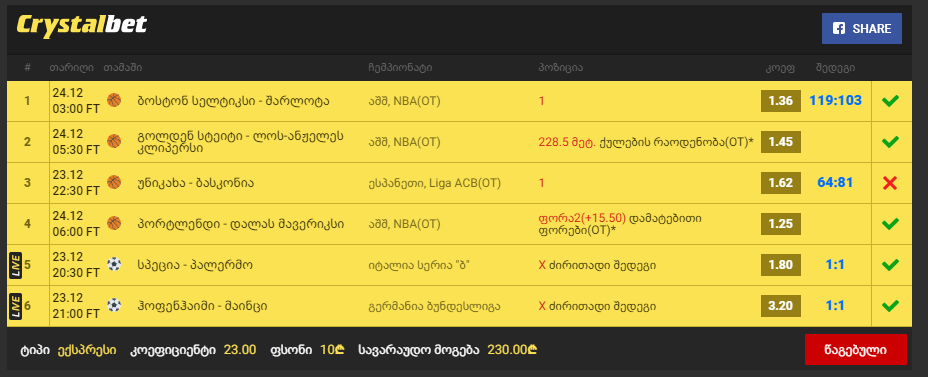Screen dimensions: 928x377
Task: Click the ჩემპიონატი column header
Action: pyautogui.click(x=400, y=67)
